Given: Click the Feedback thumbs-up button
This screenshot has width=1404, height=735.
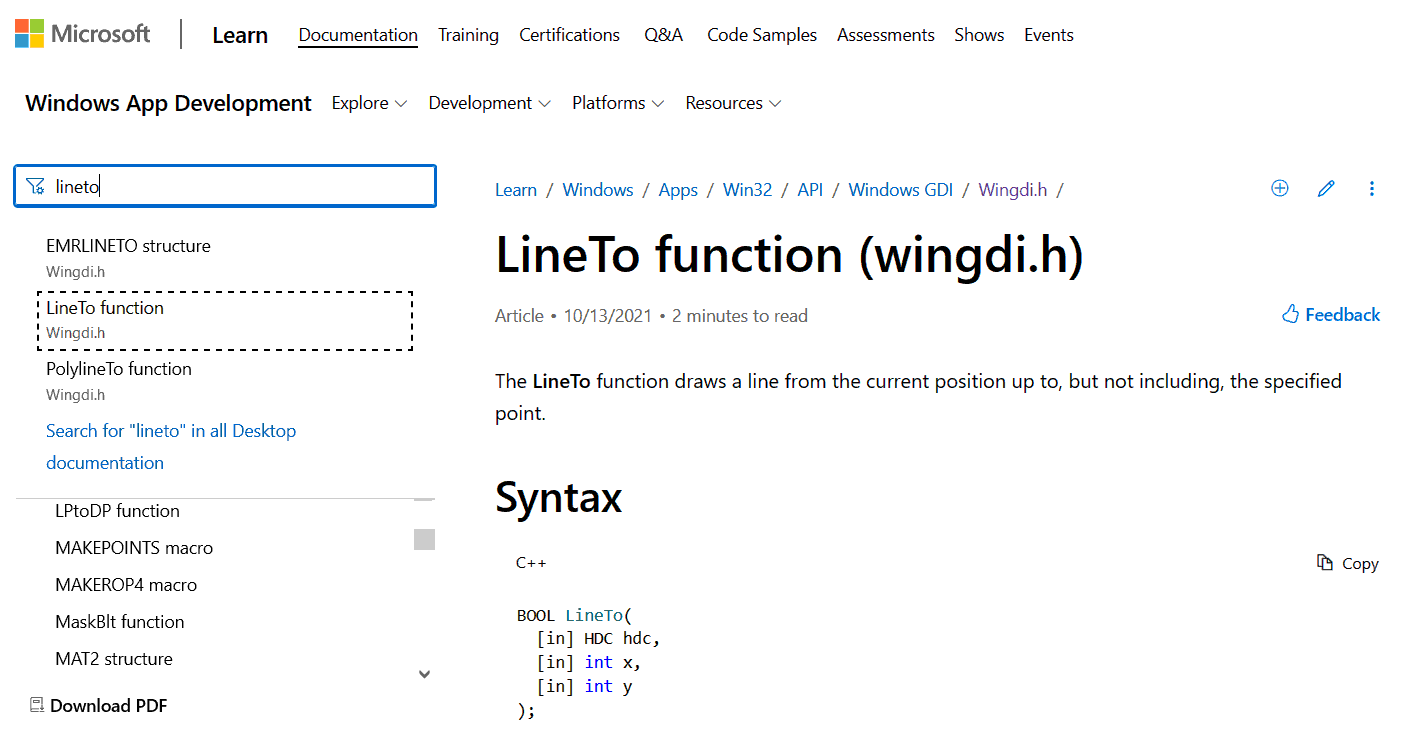Looking at the screenshot, I should pos(1331,315).
